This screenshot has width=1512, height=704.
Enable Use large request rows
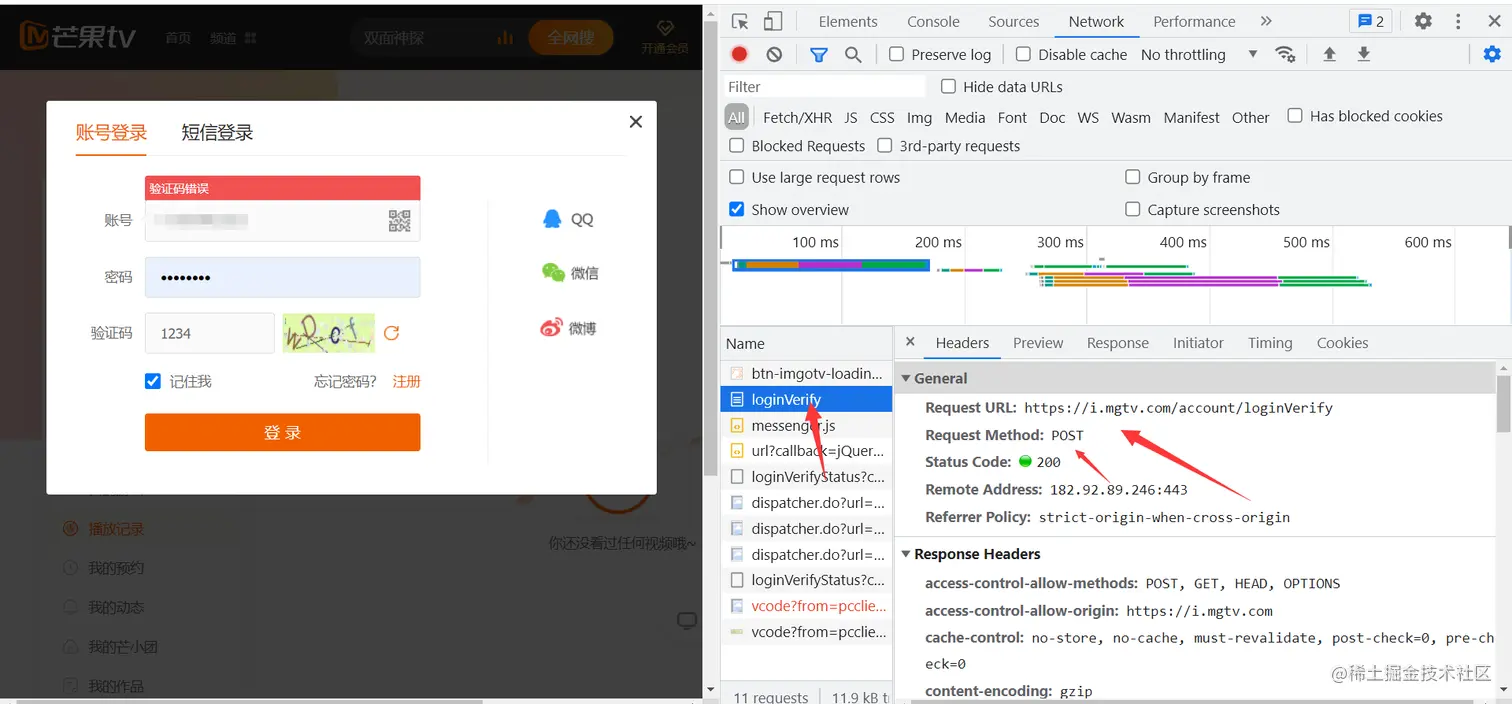pos(737,177)
